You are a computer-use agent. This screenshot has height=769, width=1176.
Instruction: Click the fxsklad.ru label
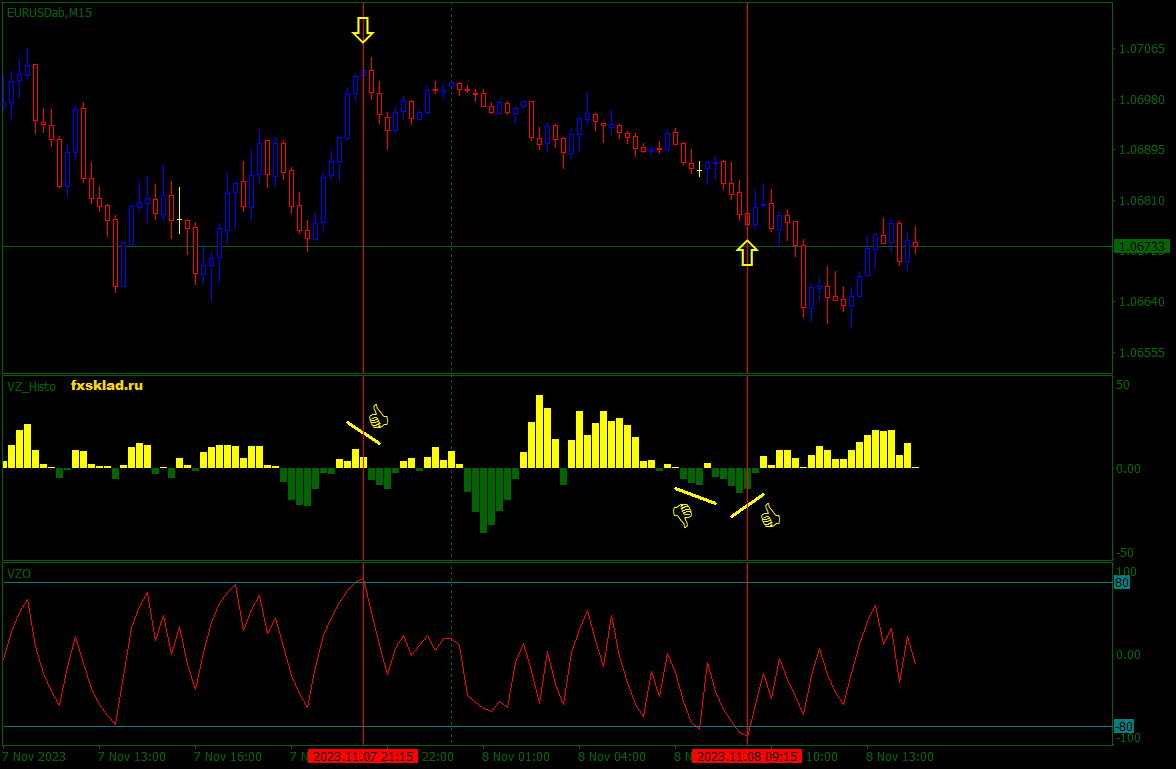[x=107, y=386]
